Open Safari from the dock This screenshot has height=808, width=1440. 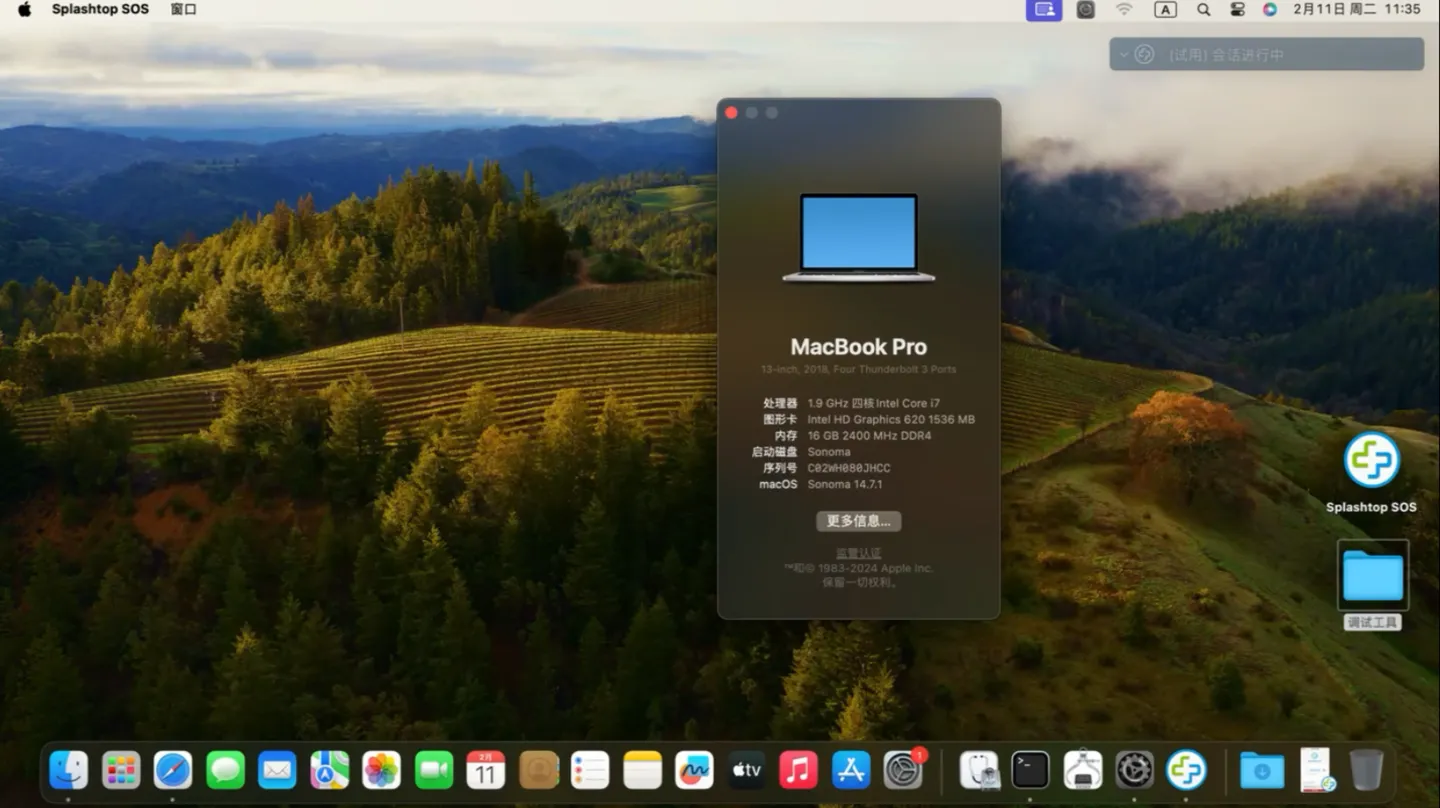coord(173,770)
